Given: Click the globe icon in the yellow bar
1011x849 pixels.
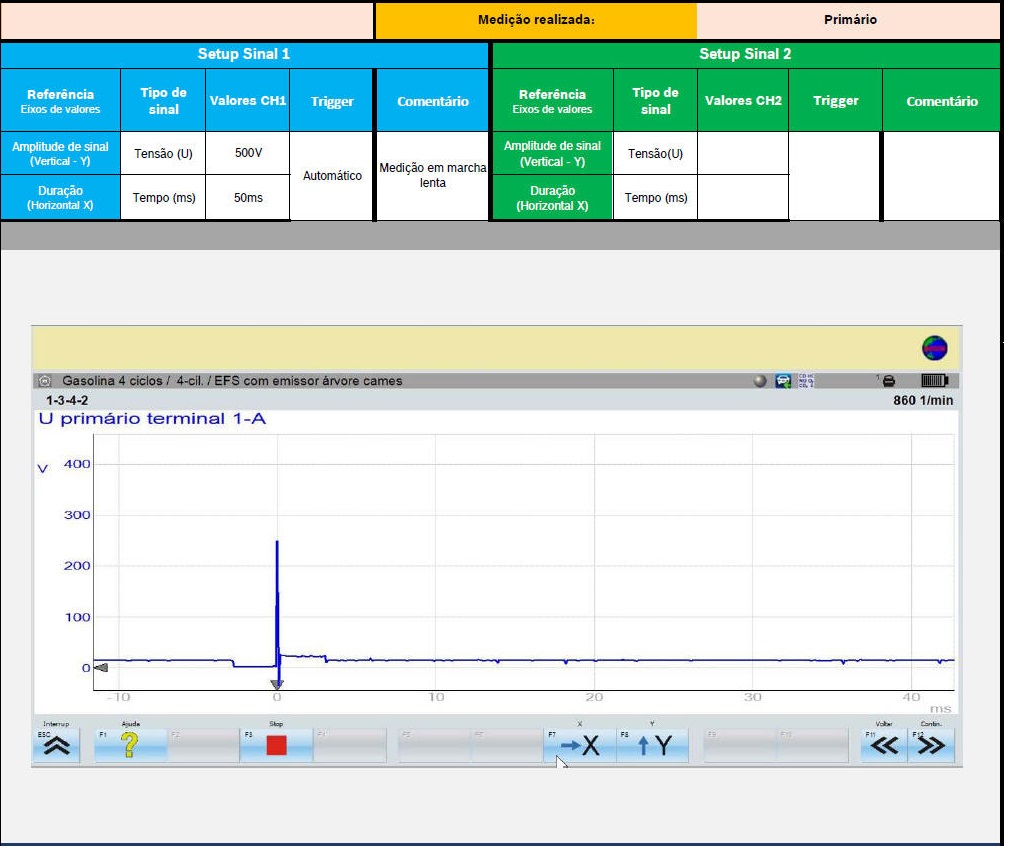Looking at the screenshot, I should pyautogui.click(x=934, y=348).
